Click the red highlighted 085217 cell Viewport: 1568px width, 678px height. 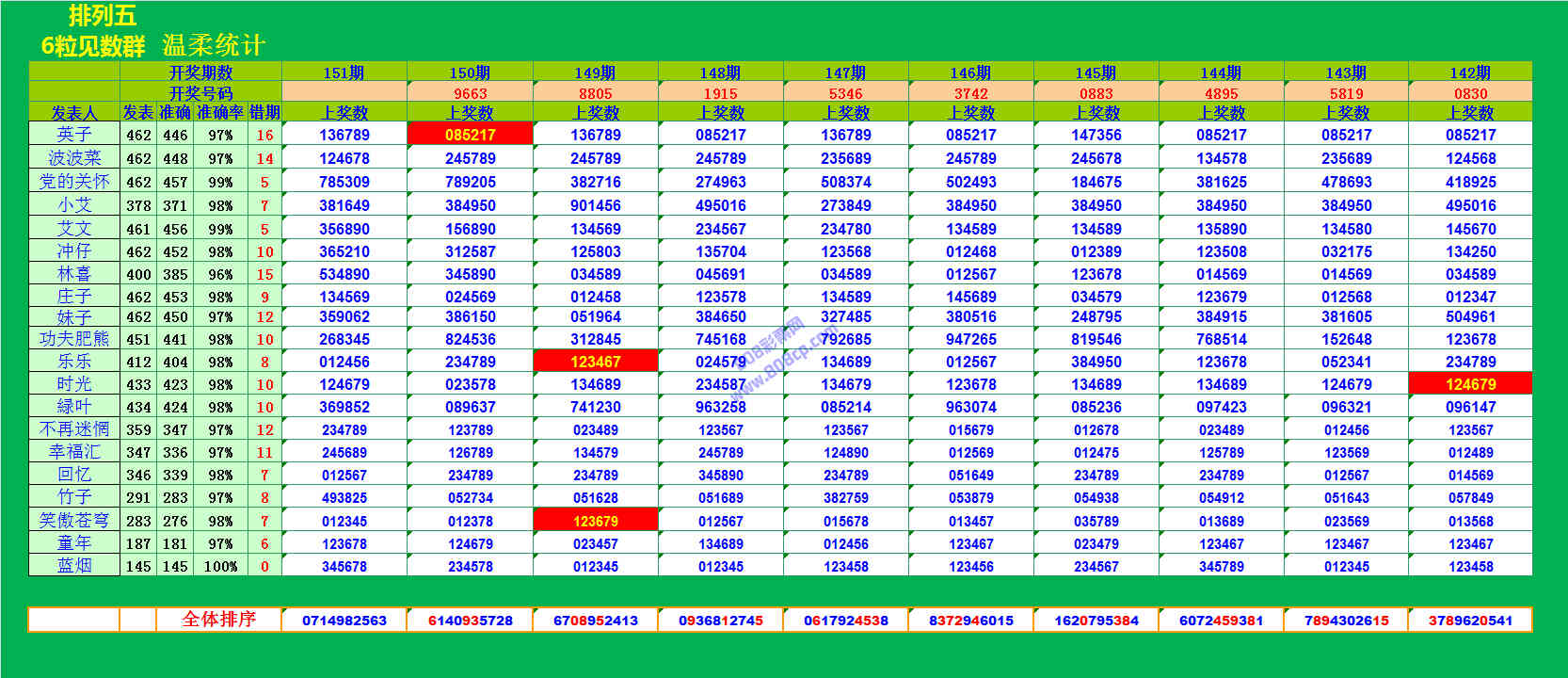click(x=470, y=135)
